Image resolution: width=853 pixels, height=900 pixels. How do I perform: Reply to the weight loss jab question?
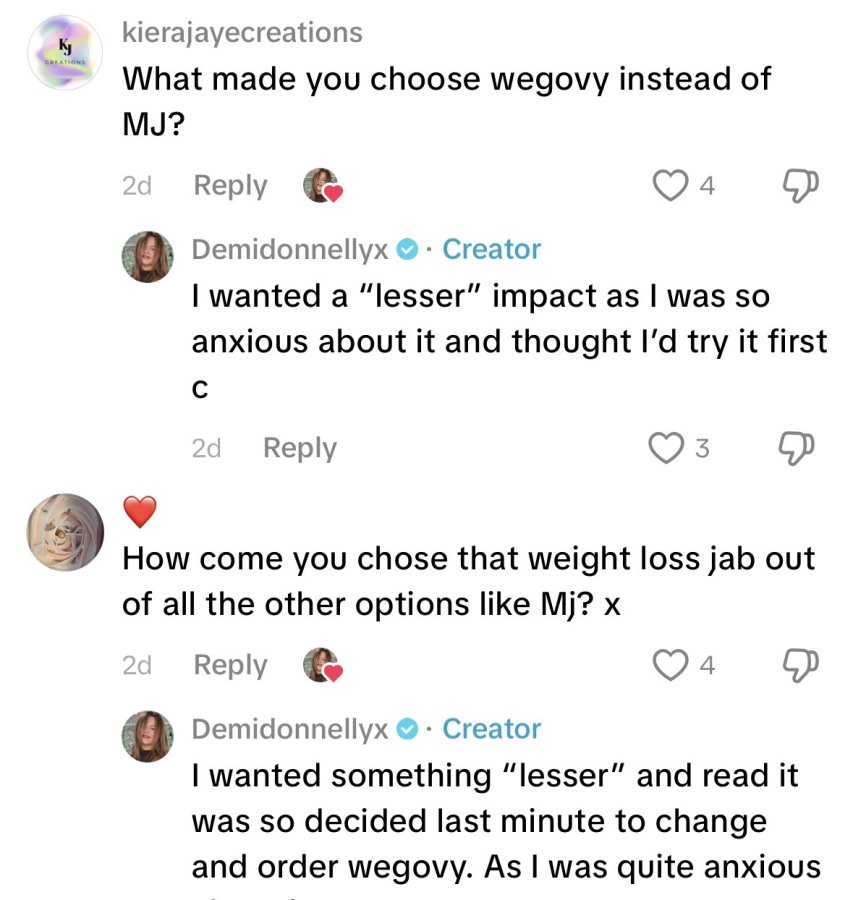[230, 666]
